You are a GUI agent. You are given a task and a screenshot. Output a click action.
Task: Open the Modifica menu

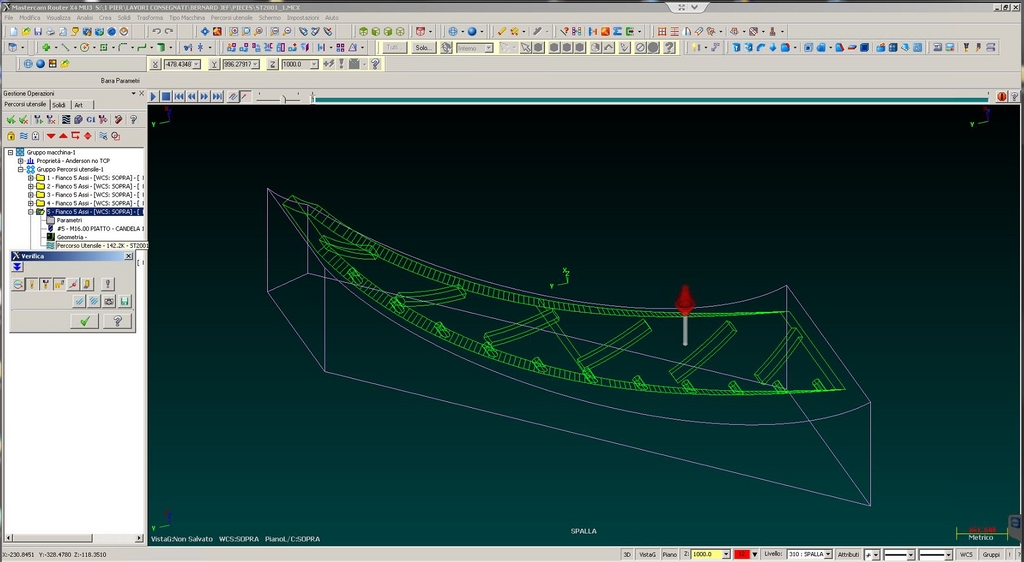29,18
